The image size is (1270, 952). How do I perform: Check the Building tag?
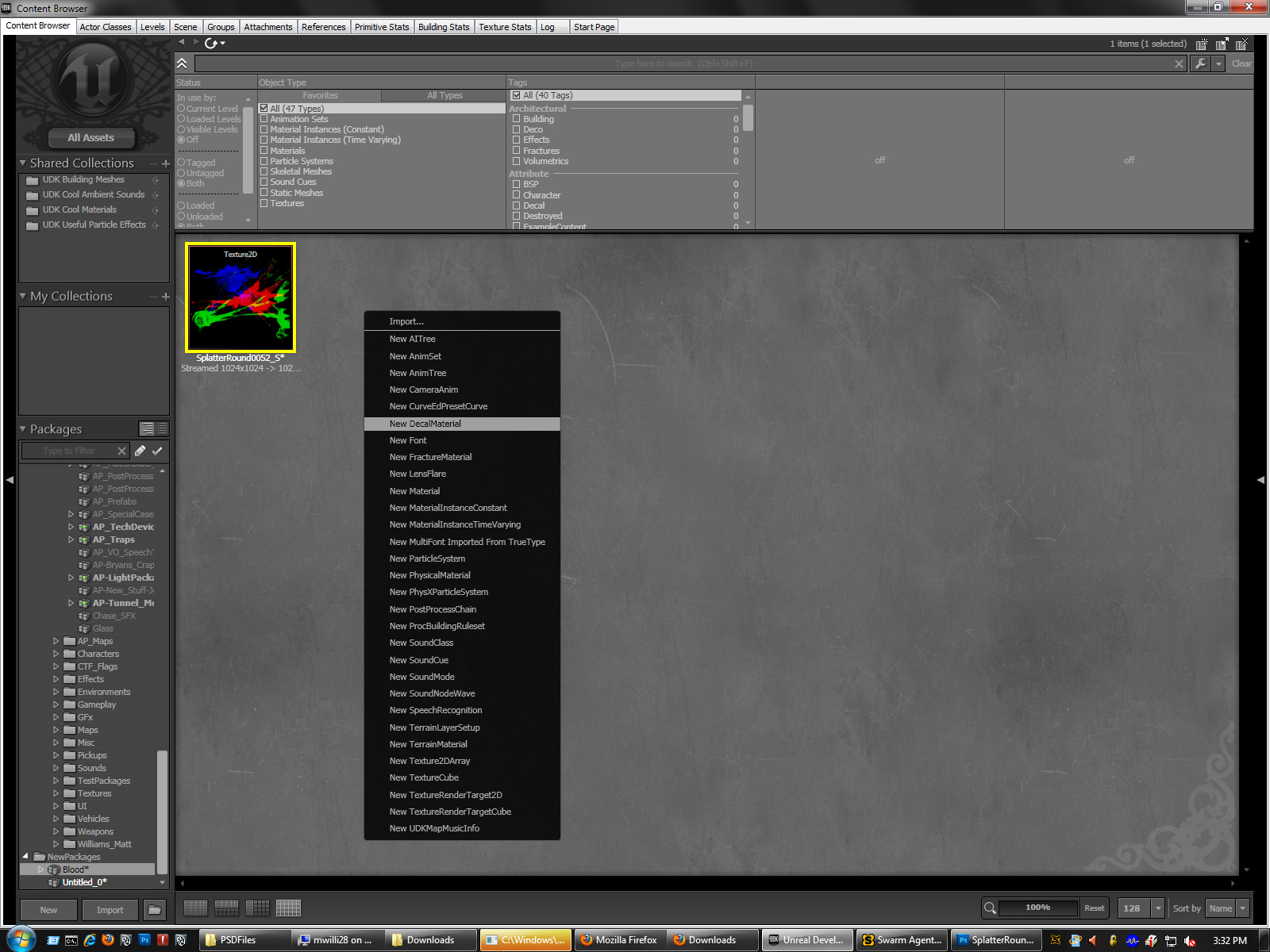click(517, 119)
